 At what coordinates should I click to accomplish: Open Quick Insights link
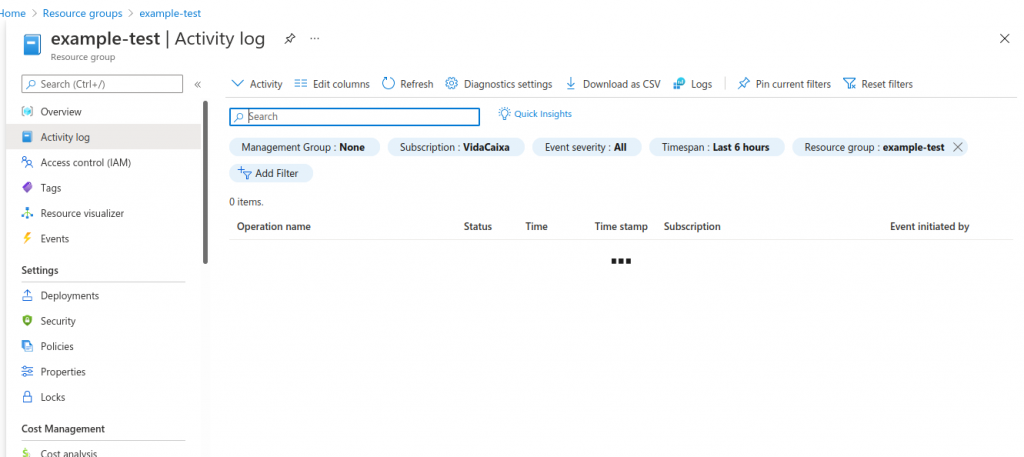(x=535, y=114)
